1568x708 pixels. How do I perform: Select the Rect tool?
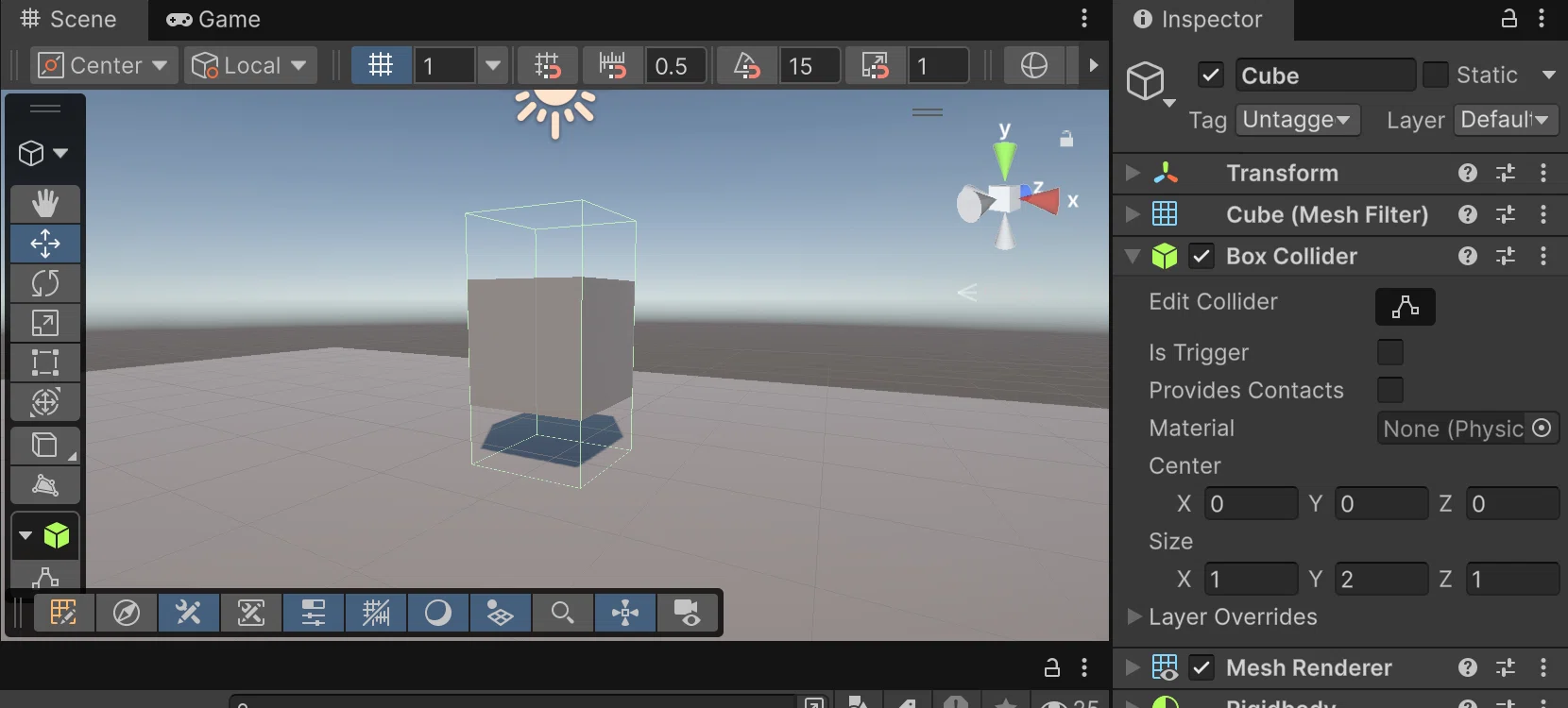coord(45,362)
